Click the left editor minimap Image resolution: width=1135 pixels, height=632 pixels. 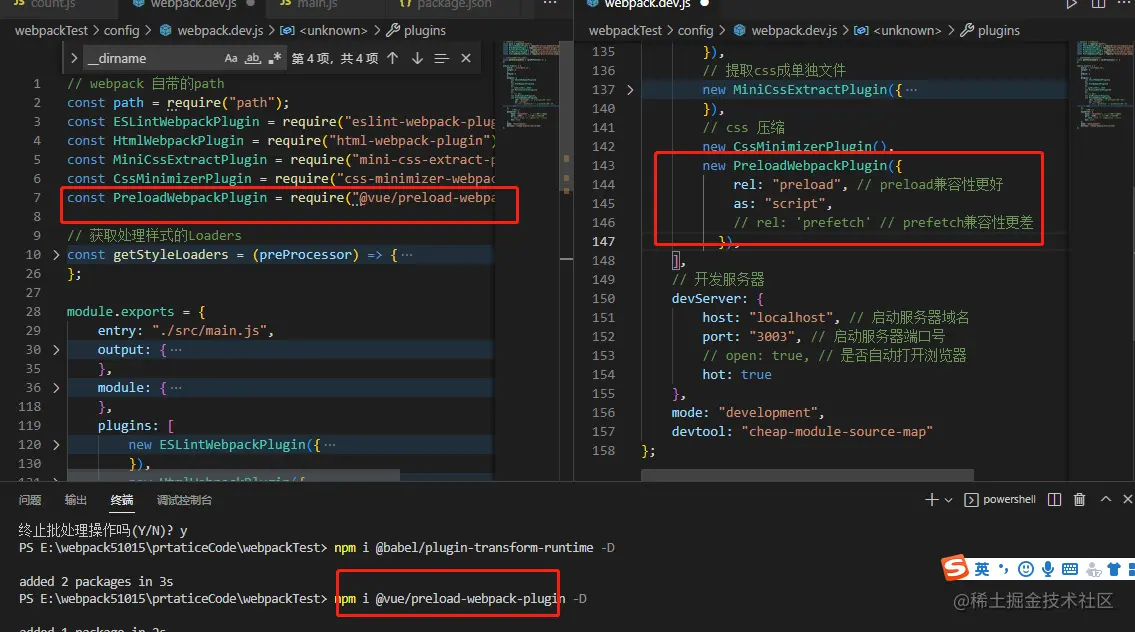pos(531,83)
